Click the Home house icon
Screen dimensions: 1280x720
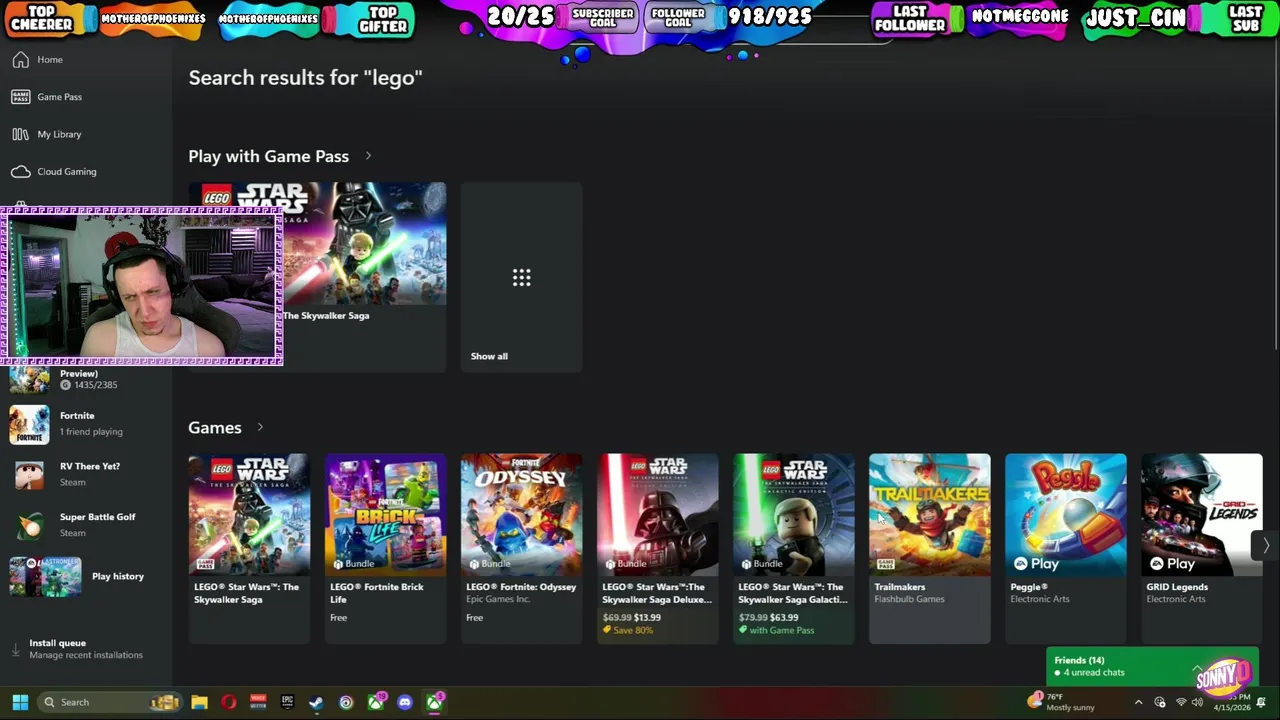pos(20,60)
